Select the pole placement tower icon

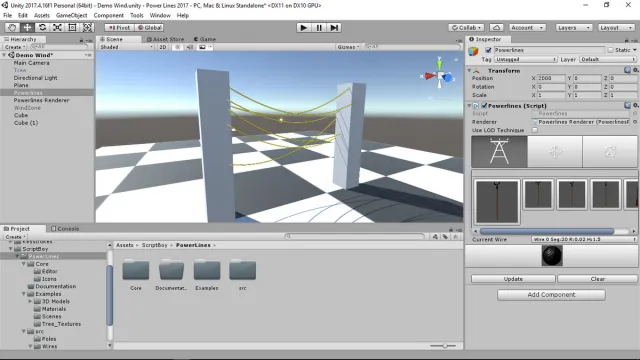click(x=499, y=151)
